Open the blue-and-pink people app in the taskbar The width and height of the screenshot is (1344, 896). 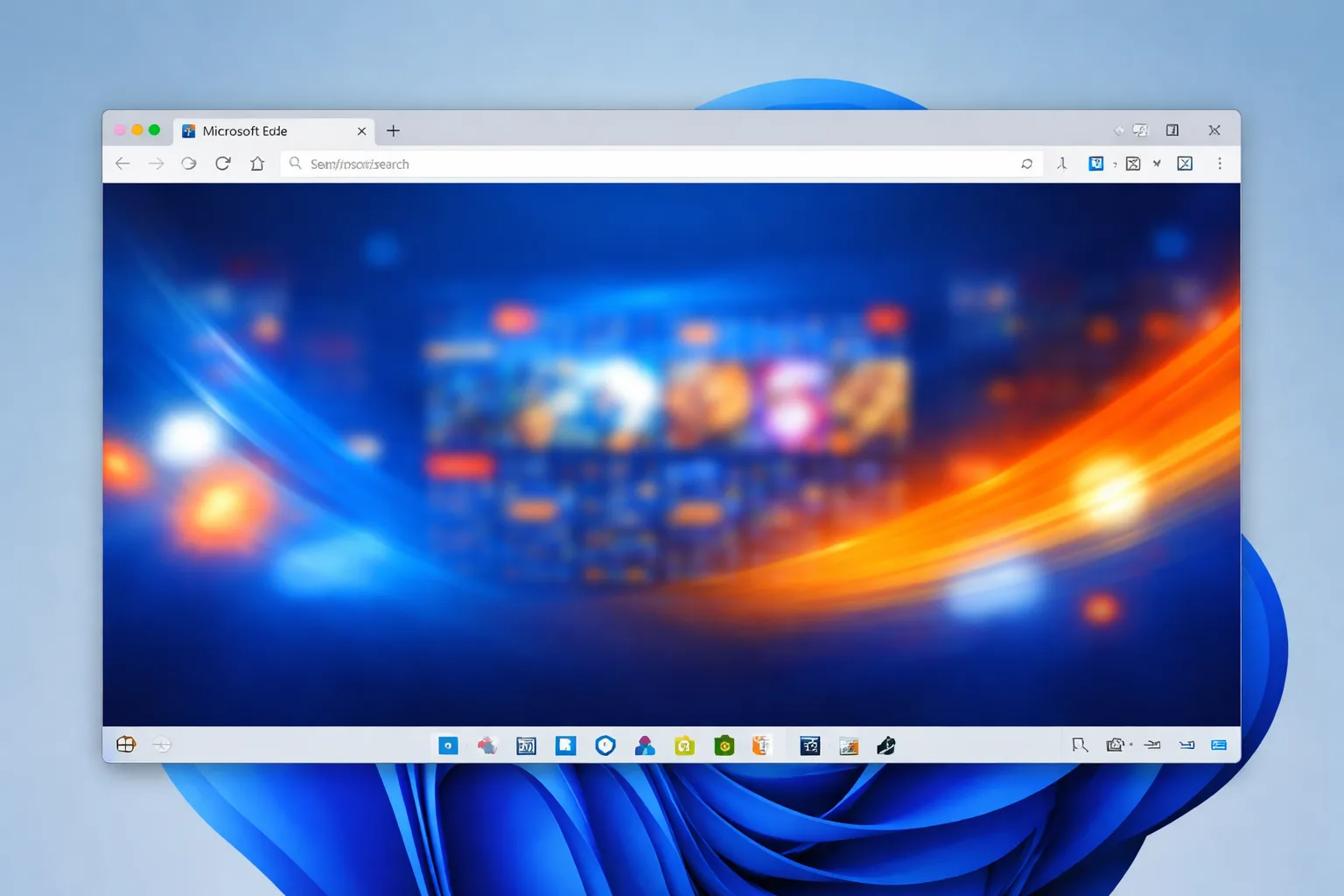[x=645, y=745]
